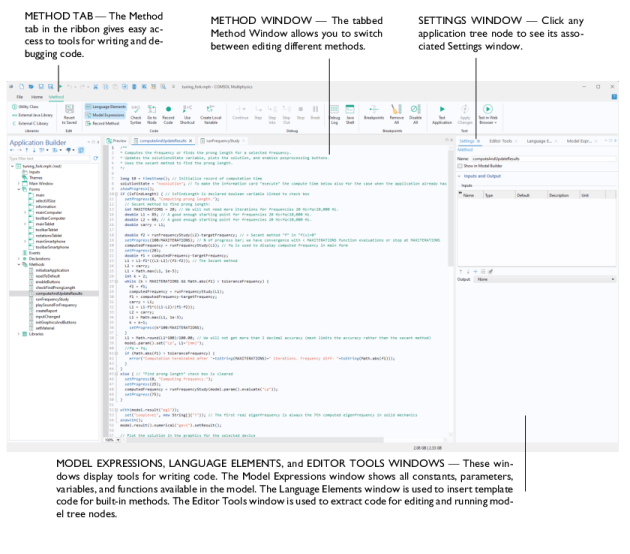Viewport: 630px width, 554px height.
Task: Open the Test in Web Browser dropdown
Action: tap(488, 121)
